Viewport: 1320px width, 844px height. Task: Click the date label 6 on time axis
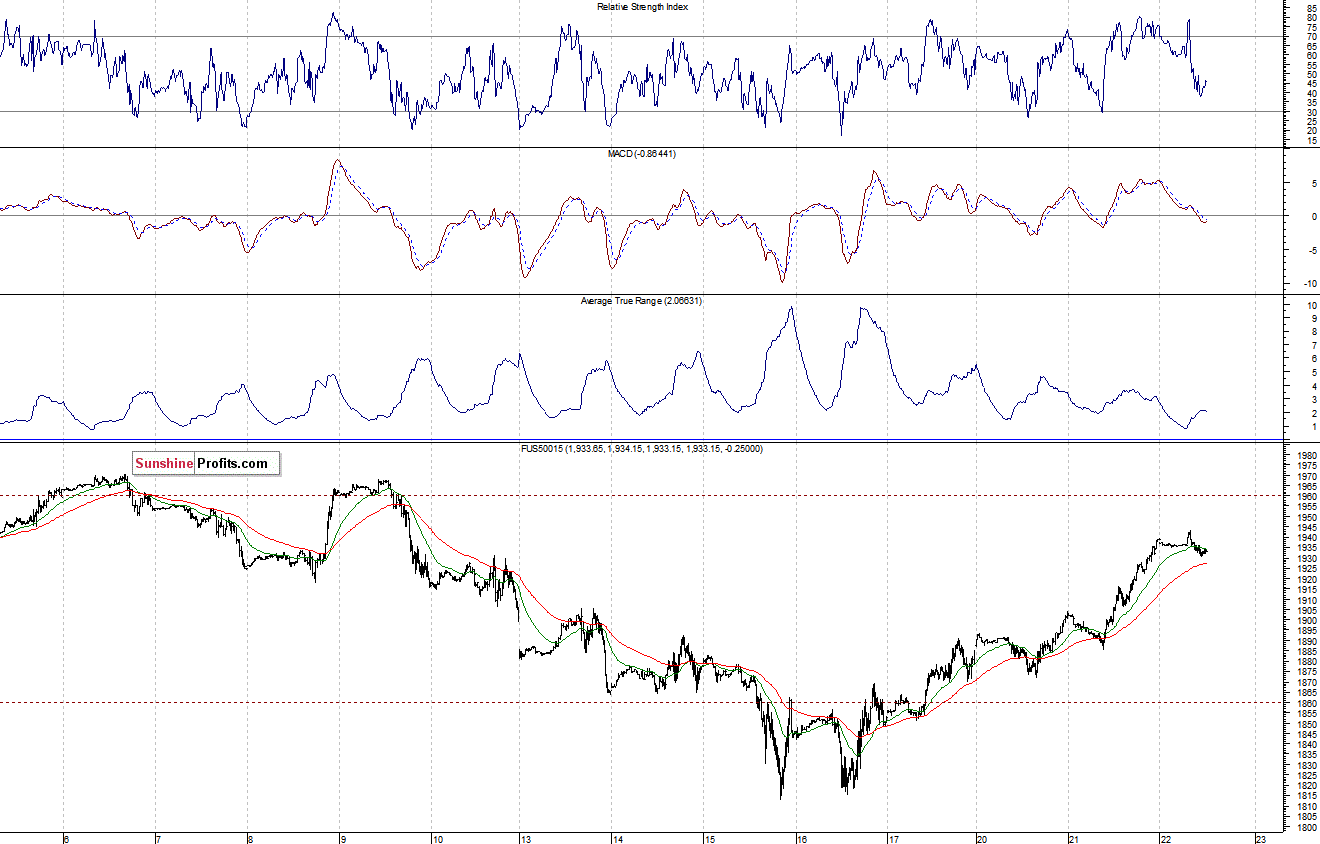(x=65, y=839)
